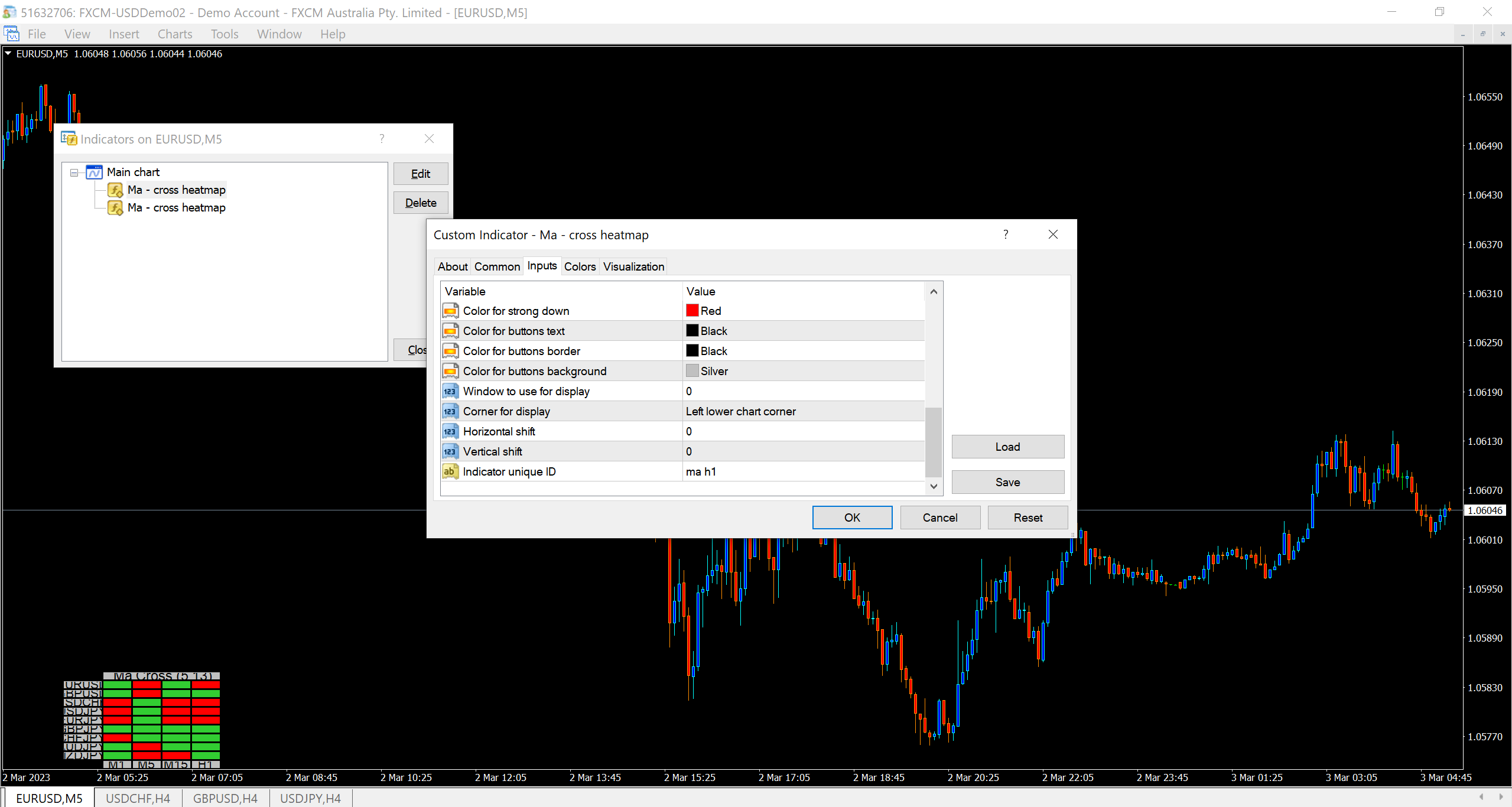This screenshot has width=1512, height=807.
Task: Toggle the H1 timeframe button on heatmap
Action: 206,764
